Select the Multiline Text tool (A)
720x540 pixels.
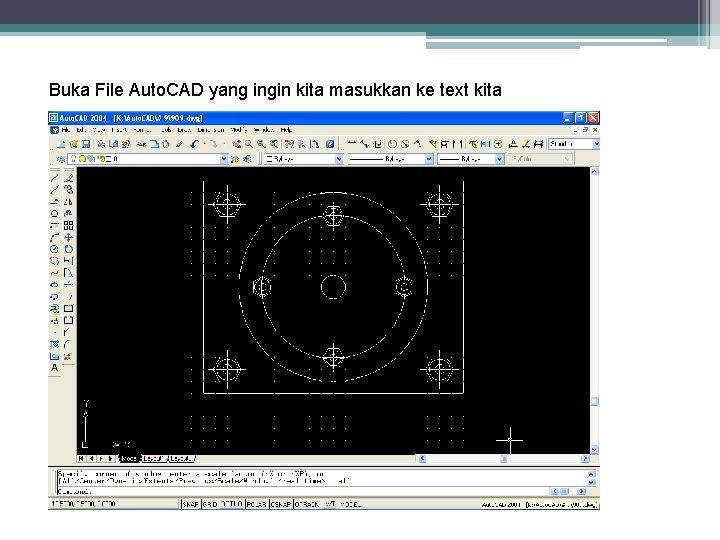[x=55, y=368]
